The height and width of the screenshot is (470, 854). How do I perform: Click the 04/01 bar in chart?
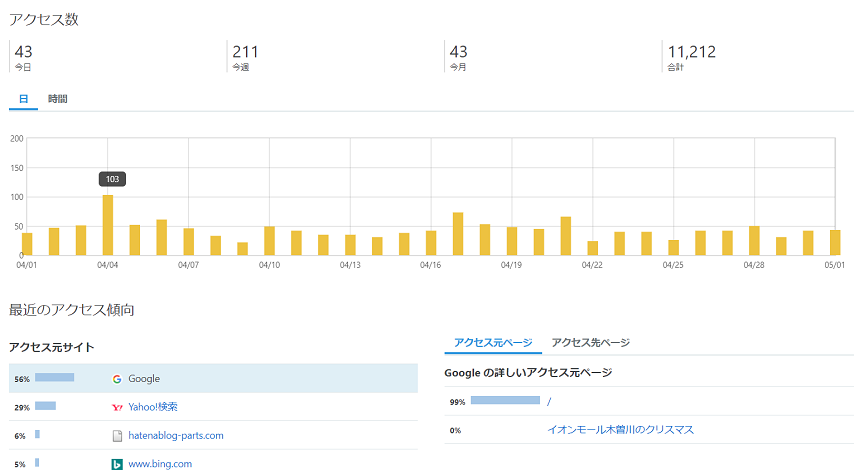pos(27,244)
